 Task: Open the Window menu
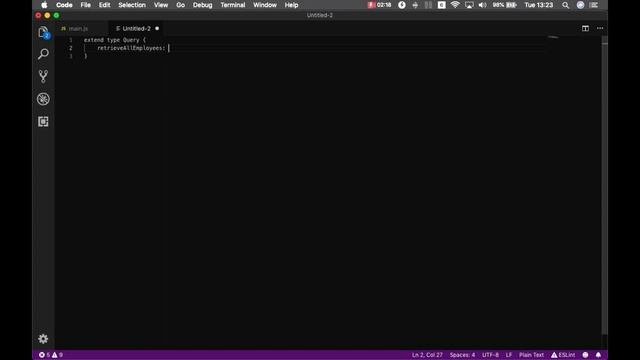pos(265,5)
